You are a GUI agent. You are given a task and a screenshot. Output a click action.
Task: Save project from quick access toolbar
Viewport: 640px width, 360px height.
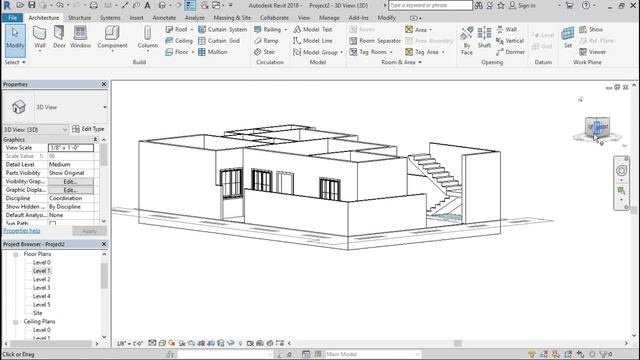pyautogui.click(x=31, y=5)
